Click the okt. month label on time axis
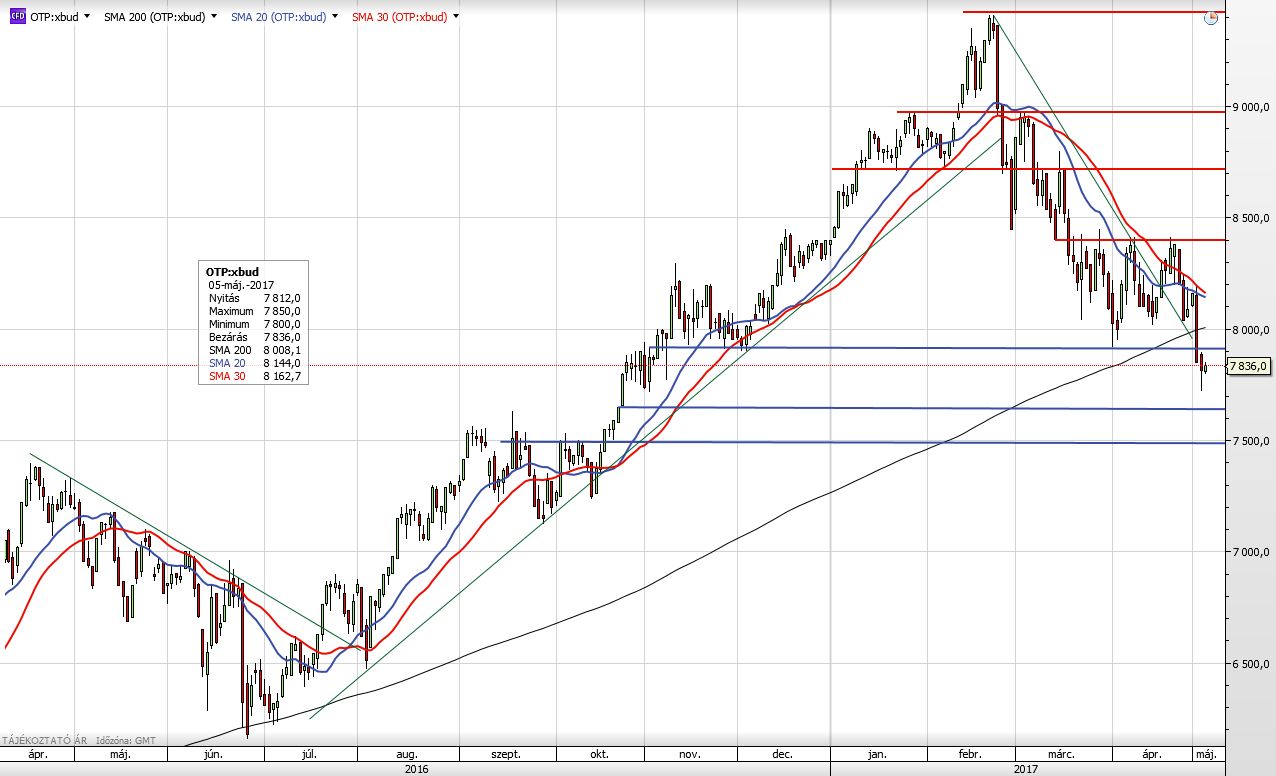Viewport: 1276px width, 776px height. coord(600,756)
